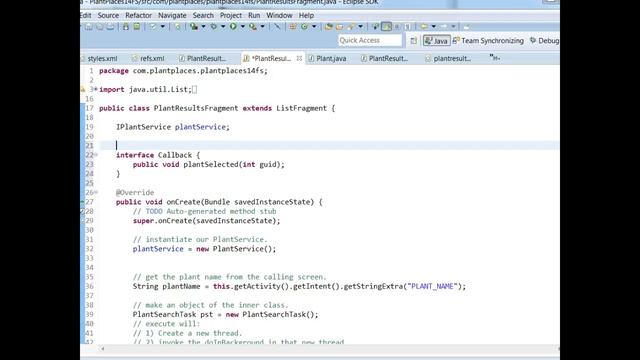Click the Previous Annotation arrow icon
The width and height of the screenshot is (640, 360).
point(444,27)
